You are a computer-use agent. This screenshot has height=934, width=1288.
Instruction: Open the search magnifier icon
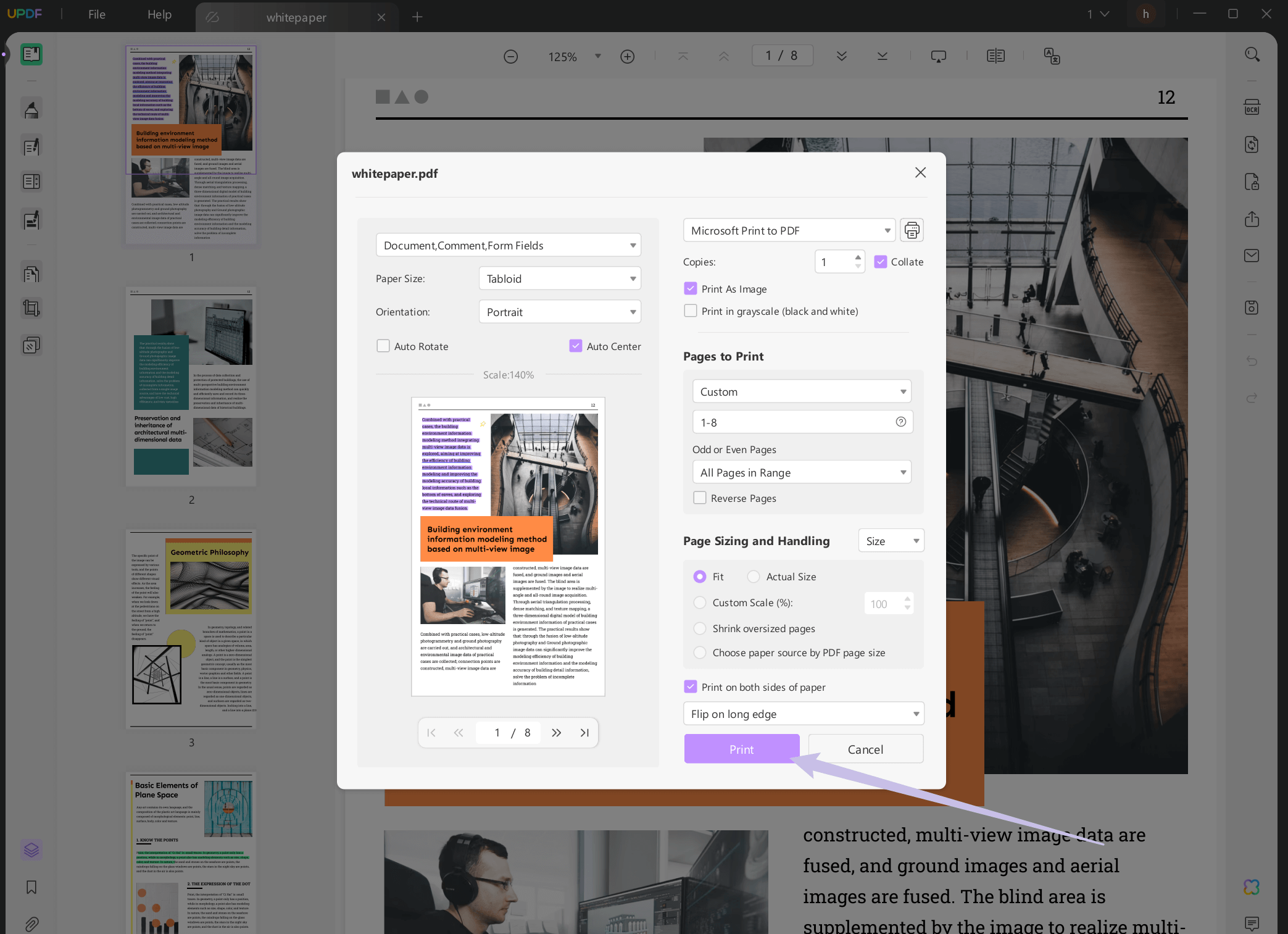(1252, 55)
